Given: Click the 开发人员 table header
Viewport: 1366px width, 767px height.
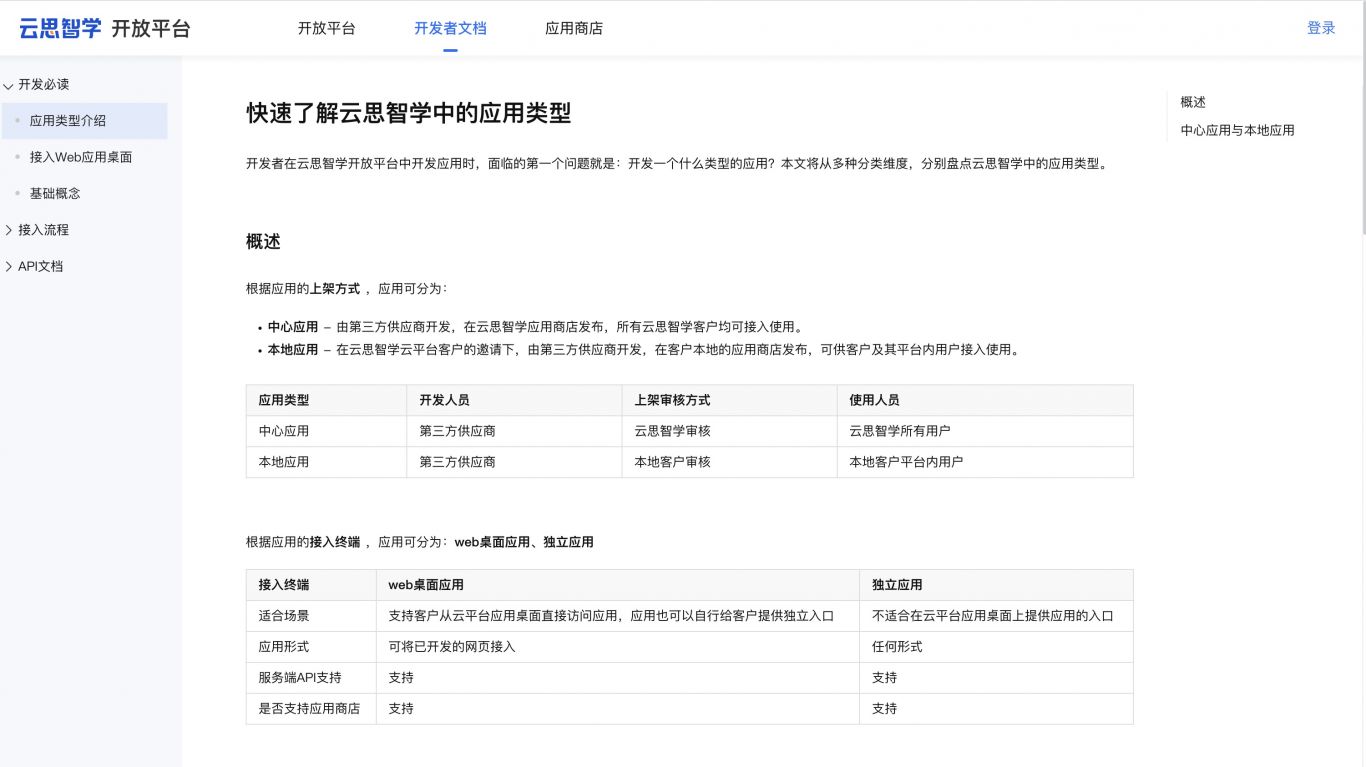Looking at the screenshot, I should click(514, 400).
